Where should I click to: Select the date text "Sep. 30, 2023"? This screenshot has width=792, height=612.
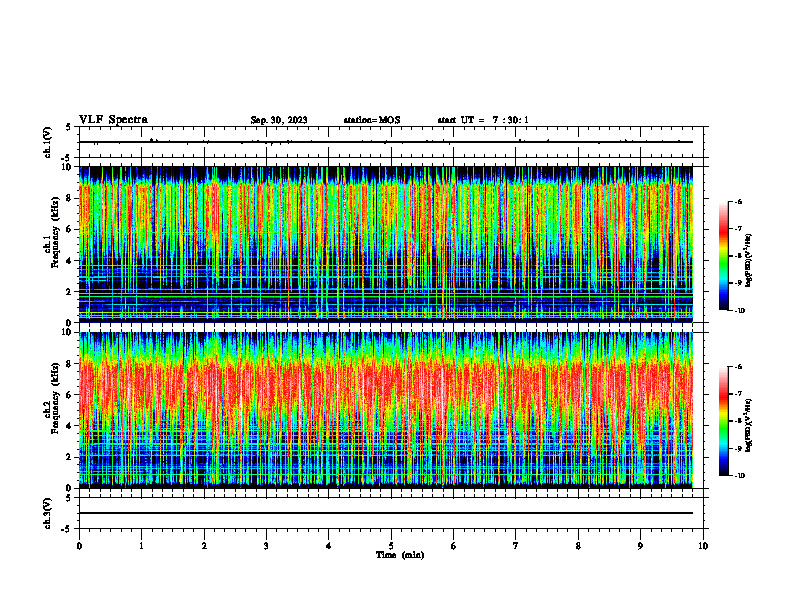pos(279,120)
